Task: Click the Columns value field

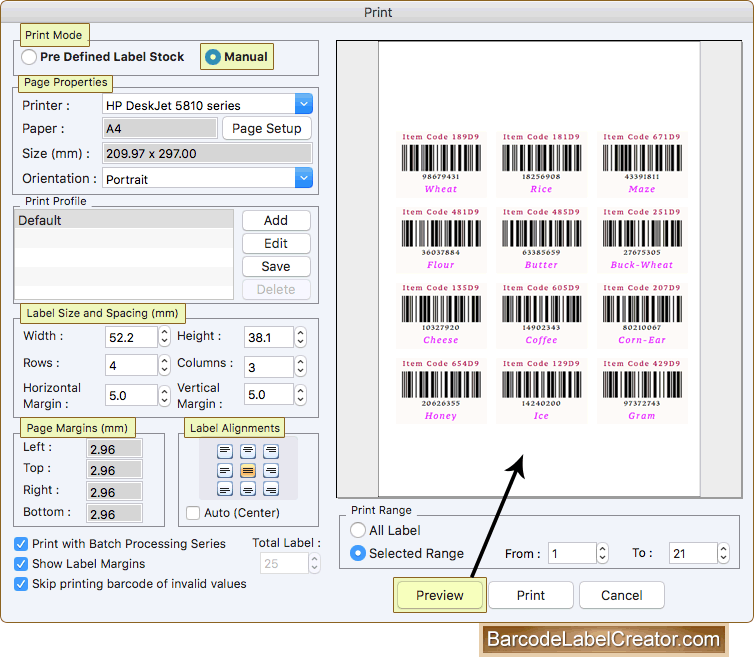Action: click(x=269, y=367)
